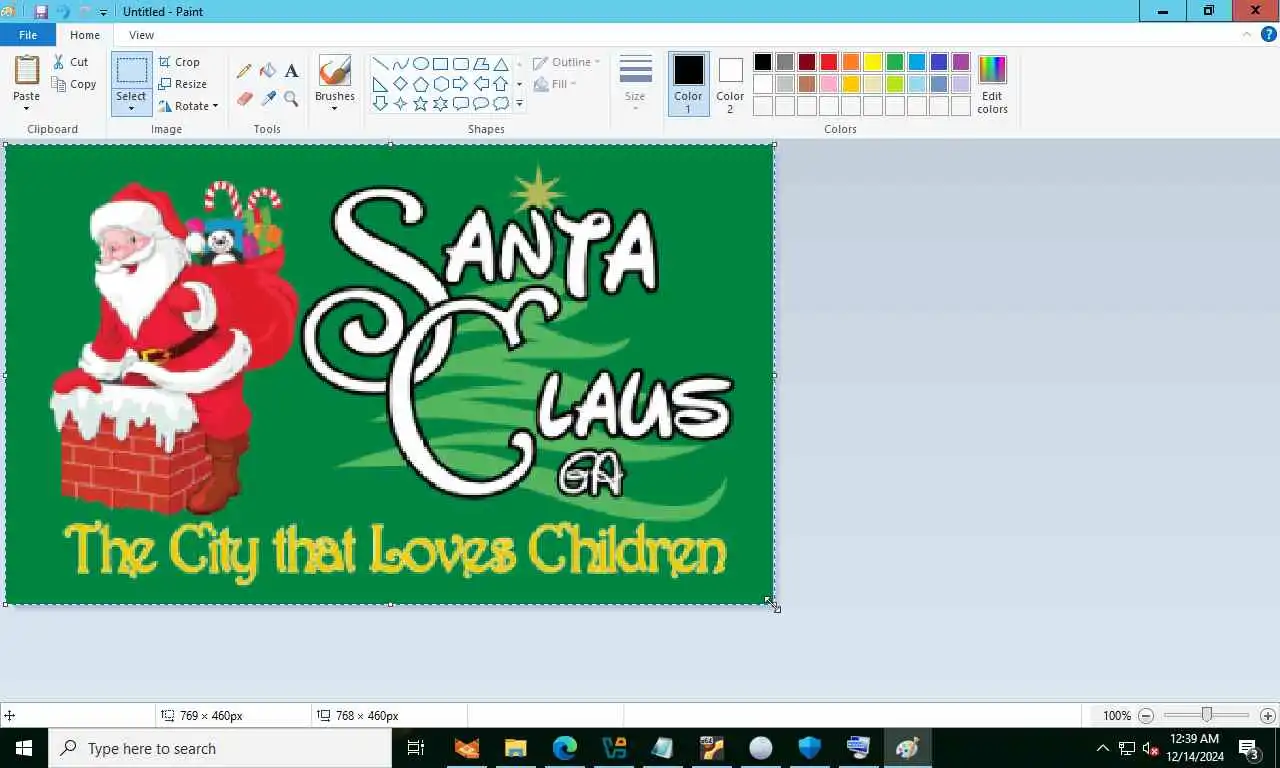Select the Diamond shape

point(400,84)
